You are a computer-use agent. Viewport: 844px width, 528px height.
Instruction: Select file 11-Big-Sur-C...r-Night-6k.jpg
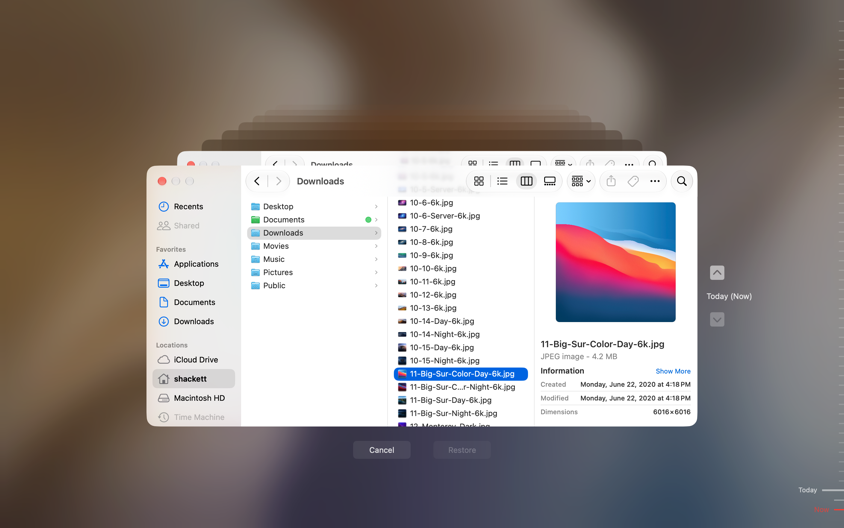tap(461, 388)
